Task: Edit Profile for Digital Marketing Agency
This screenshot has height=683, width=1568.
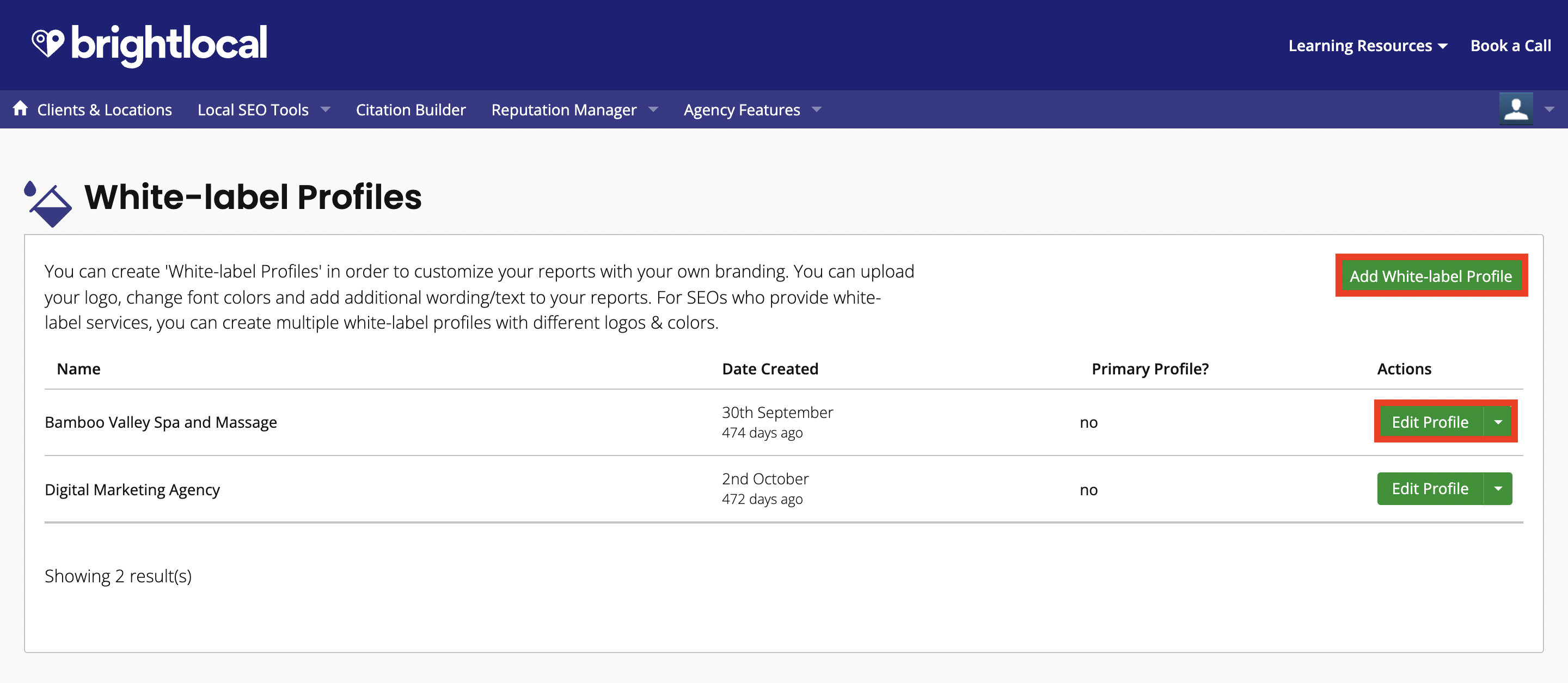Action: pyautogui.click(x=1430, y=488)
